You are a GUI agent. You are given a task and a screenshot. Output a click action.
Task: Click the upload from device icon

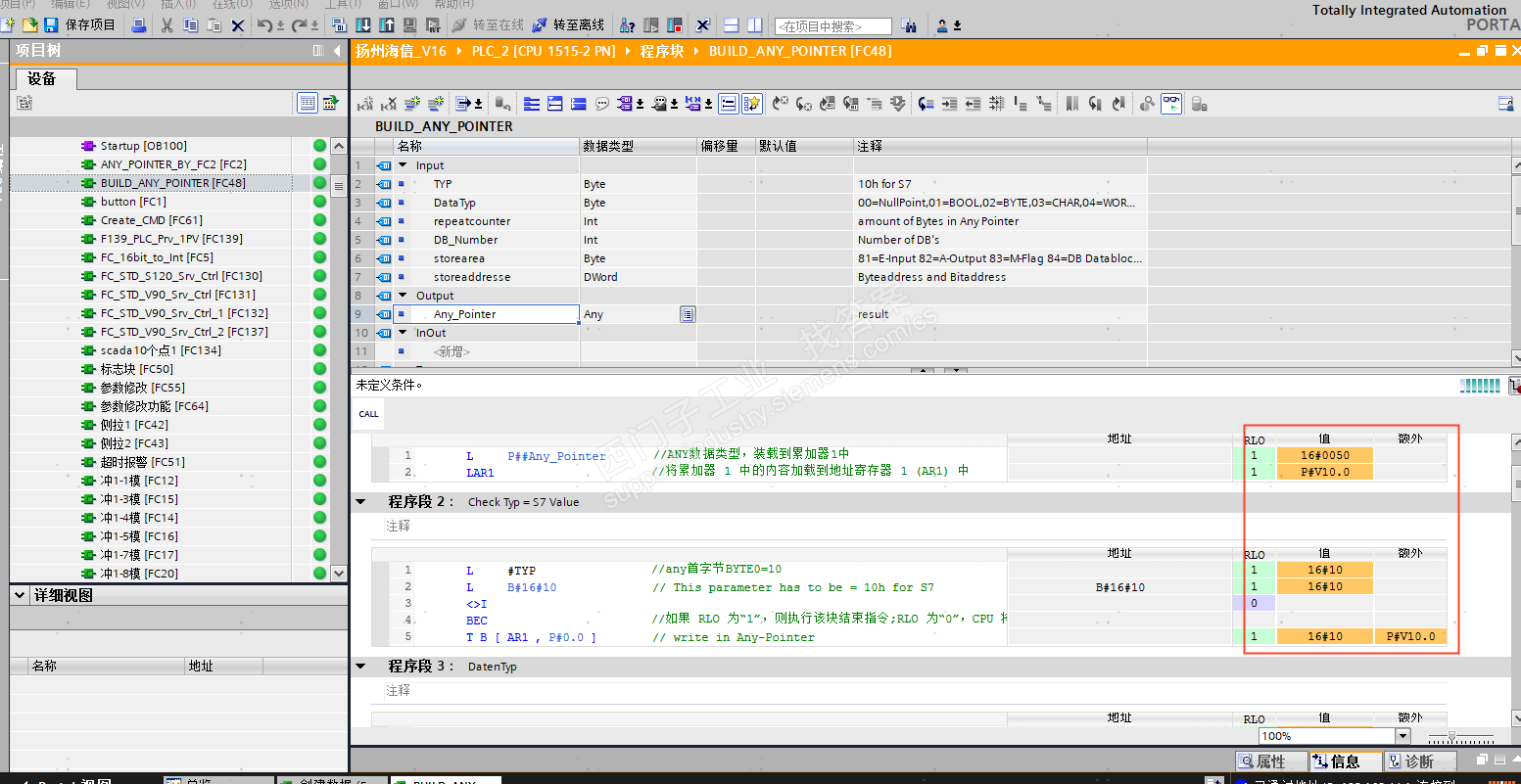tap(387, 24)
